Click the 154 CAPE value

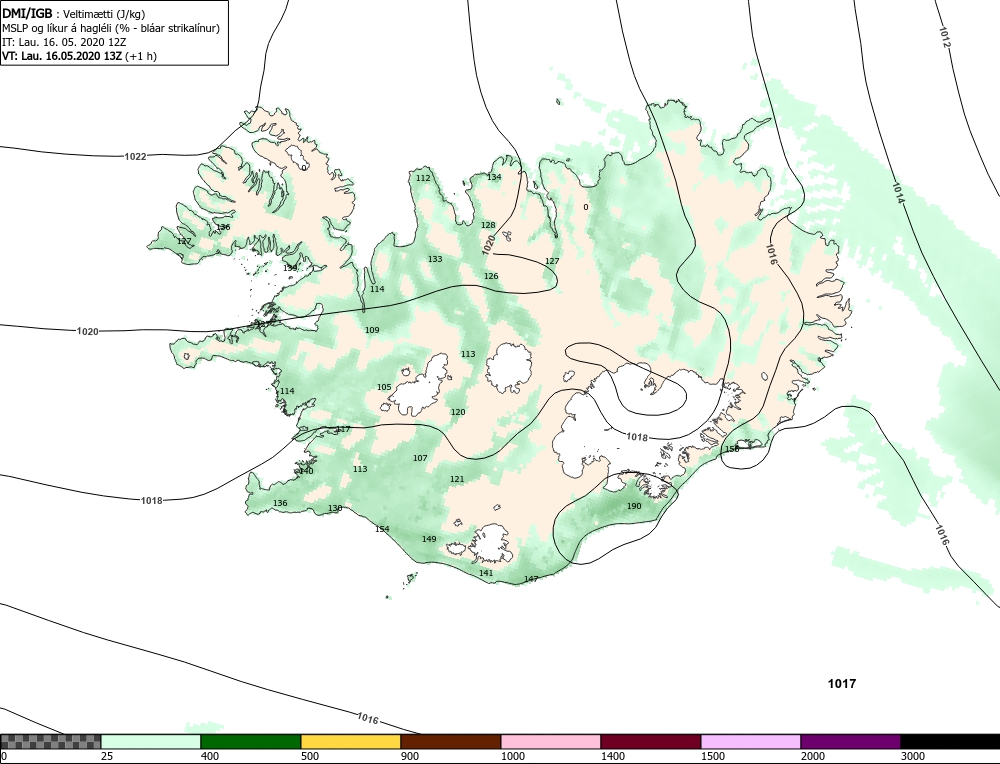click(382, 529)
